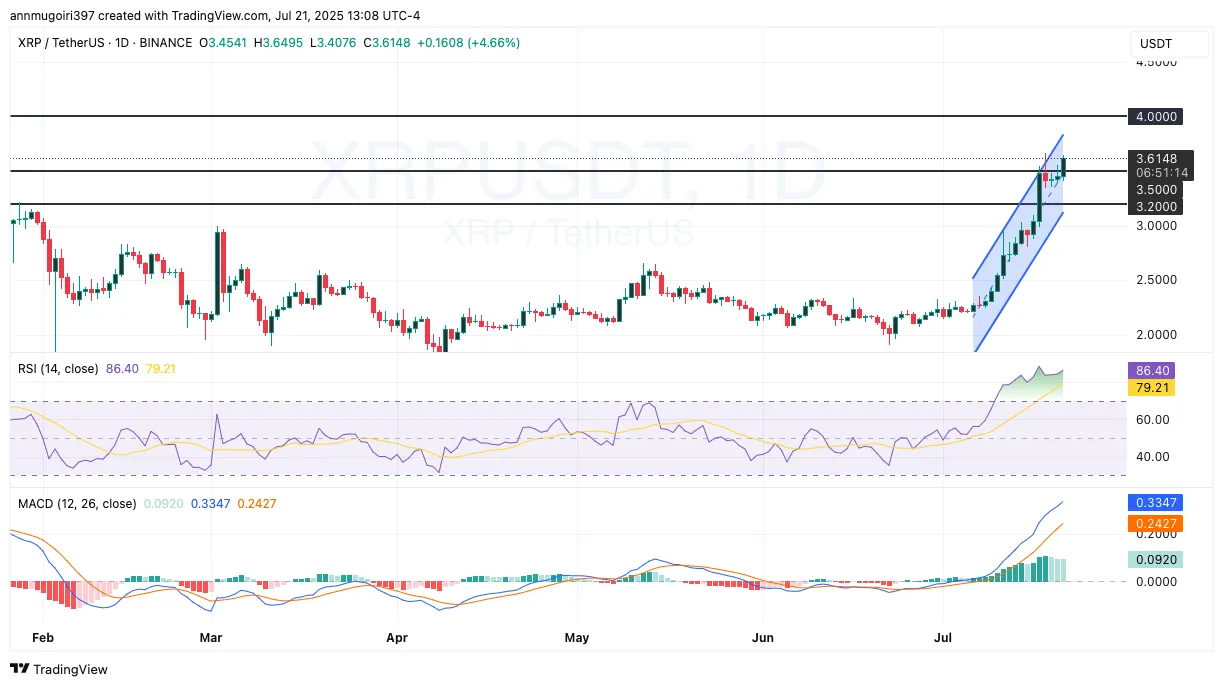Click the 4.0000 price level label
This screenshot has width=1223, height=686.
tap(1155, 116)
